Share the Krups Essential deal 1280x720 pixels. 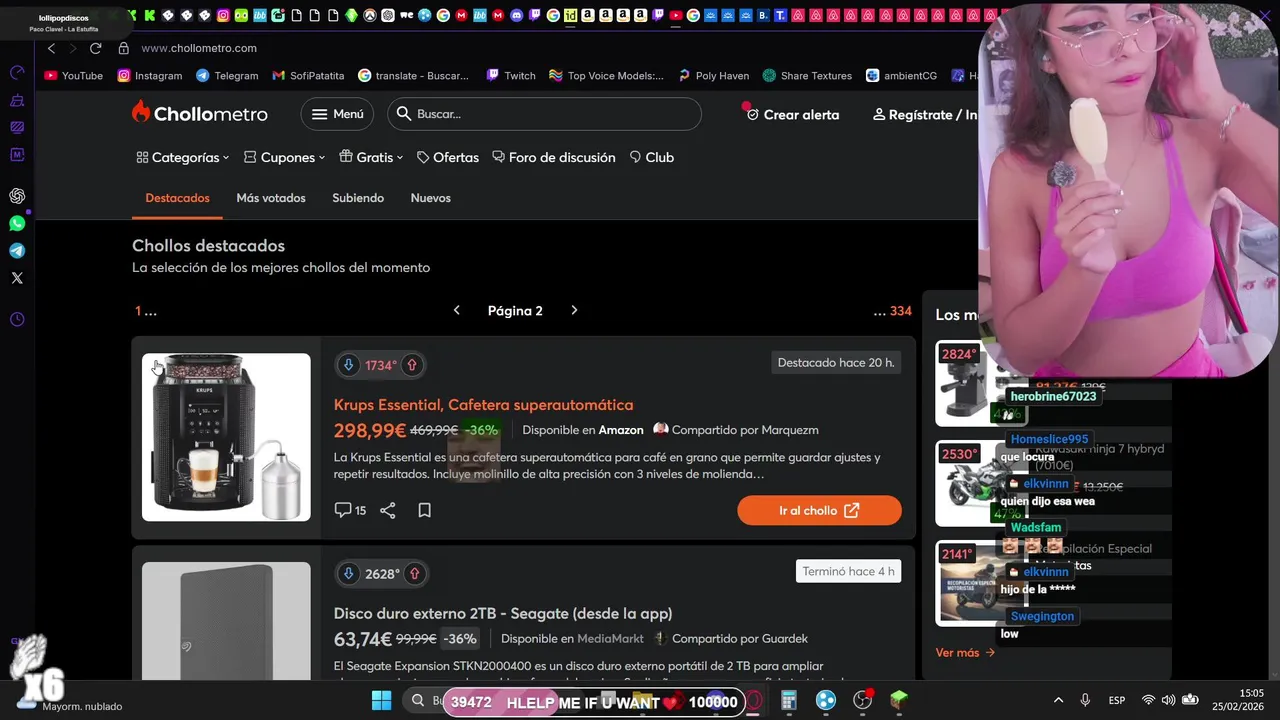(x=388, y=510)
